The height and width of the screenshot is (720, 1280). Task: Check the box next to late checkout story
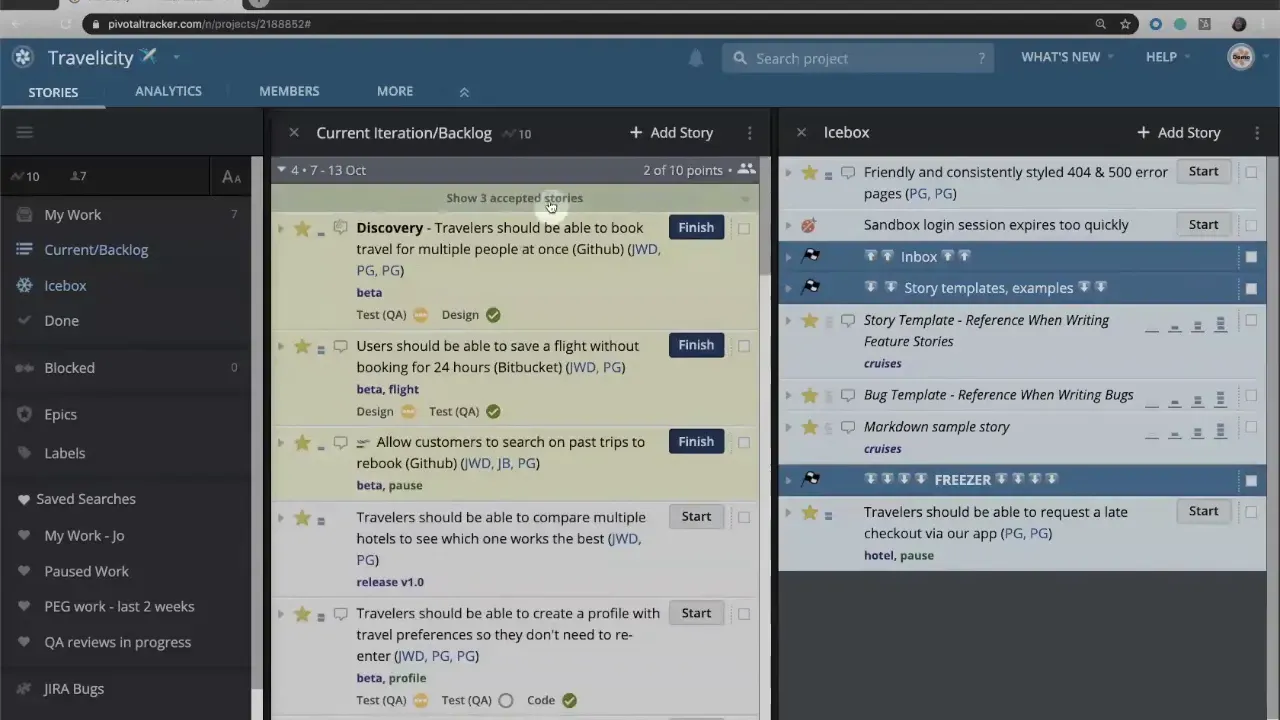(x=1251, y=511)
